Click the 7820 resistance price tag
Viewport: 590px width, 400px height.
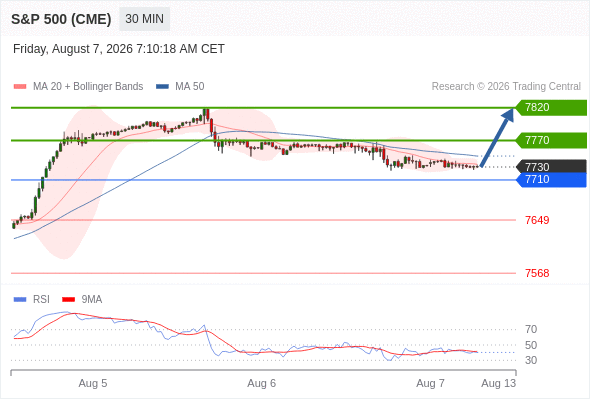tap(551, 108)
